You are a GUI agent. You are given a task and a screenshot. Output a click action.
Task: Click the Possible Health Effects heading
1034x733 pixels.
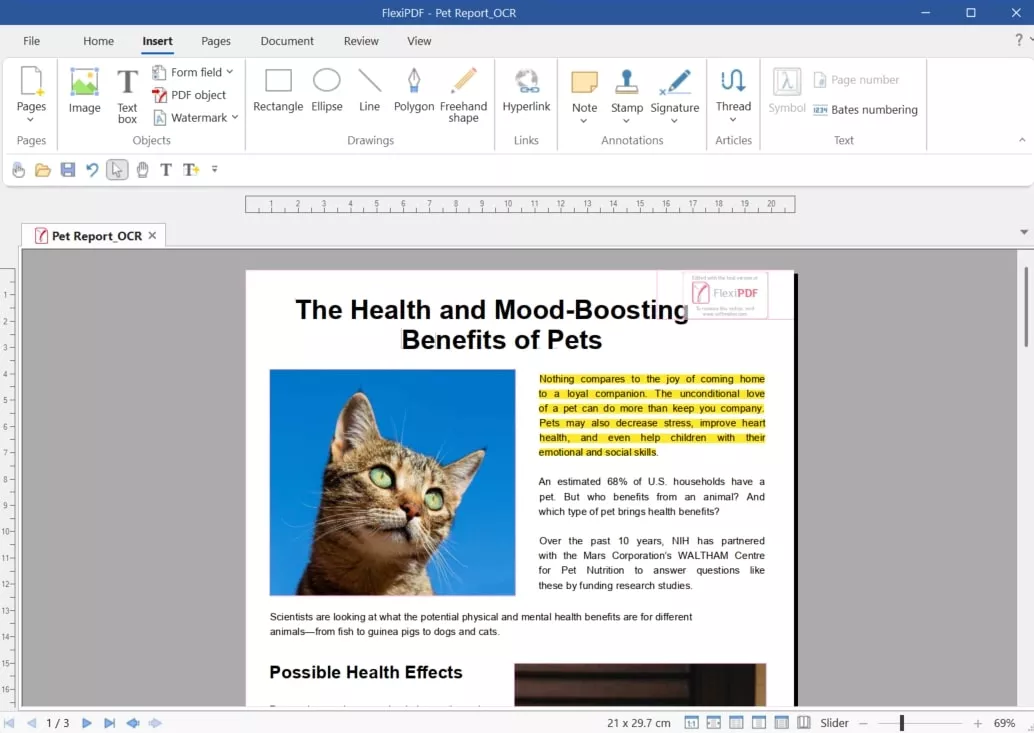click(x=366, y=672)
